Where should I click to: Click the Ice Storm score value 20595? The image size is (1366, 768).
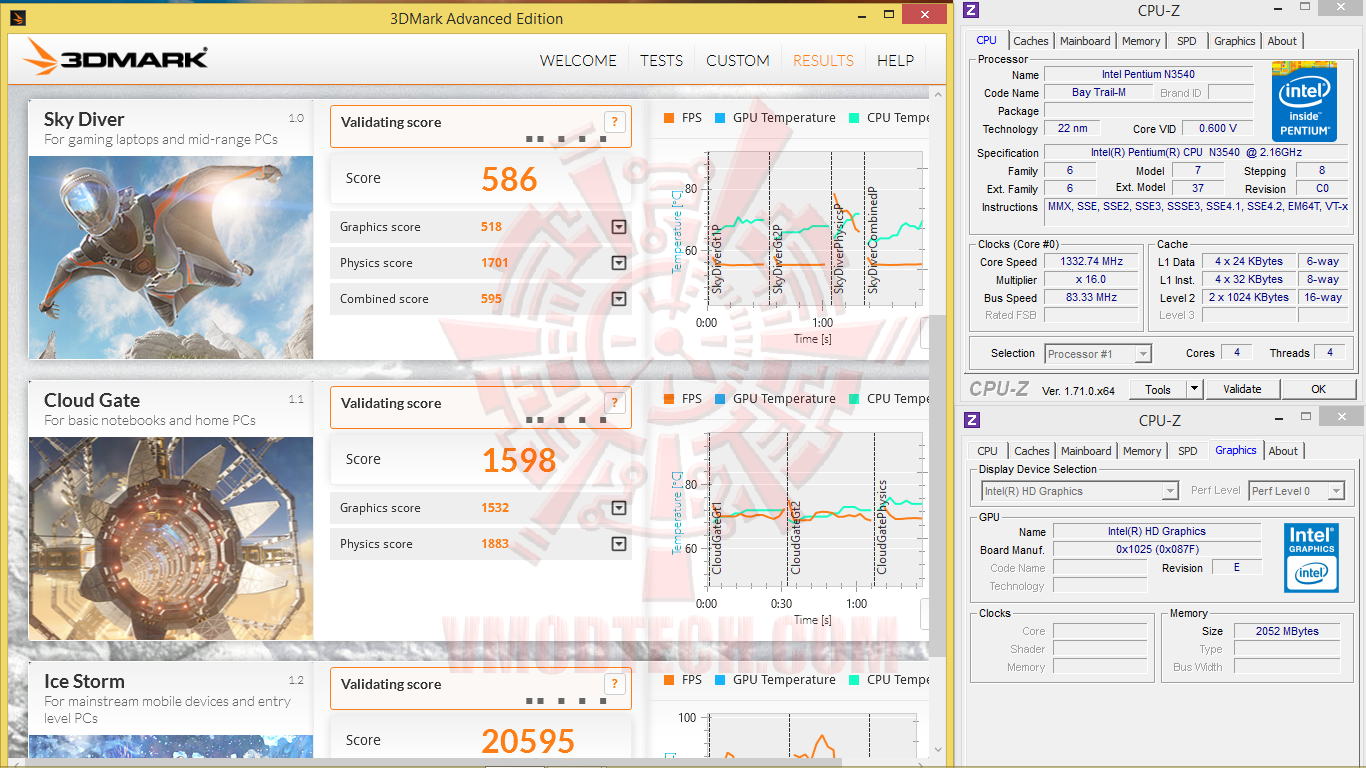[528, 741]
